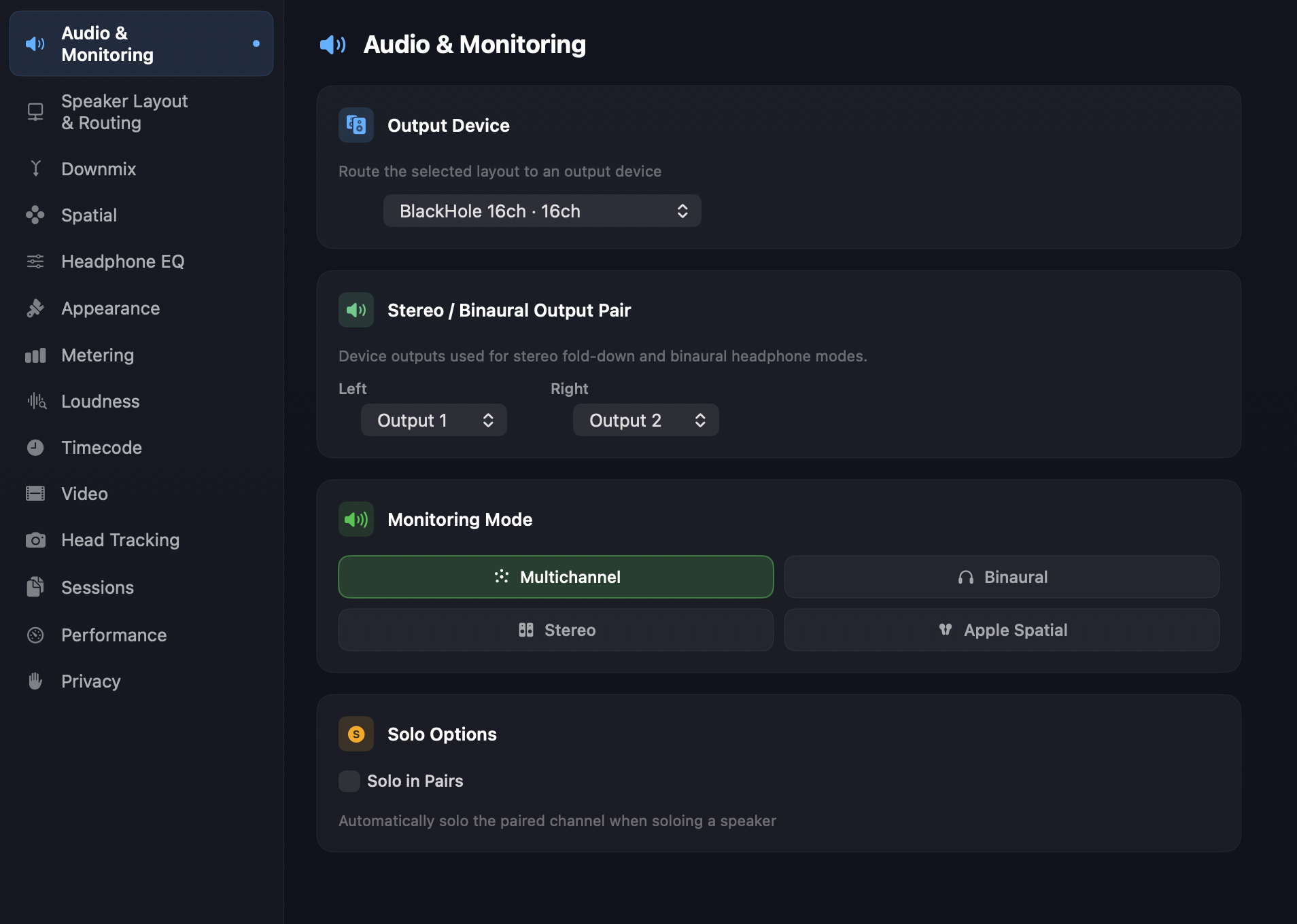Viewport: 1297px width, 924px height.
Task: Click the Solo Options section heading
Action: [x=442, y=734]
